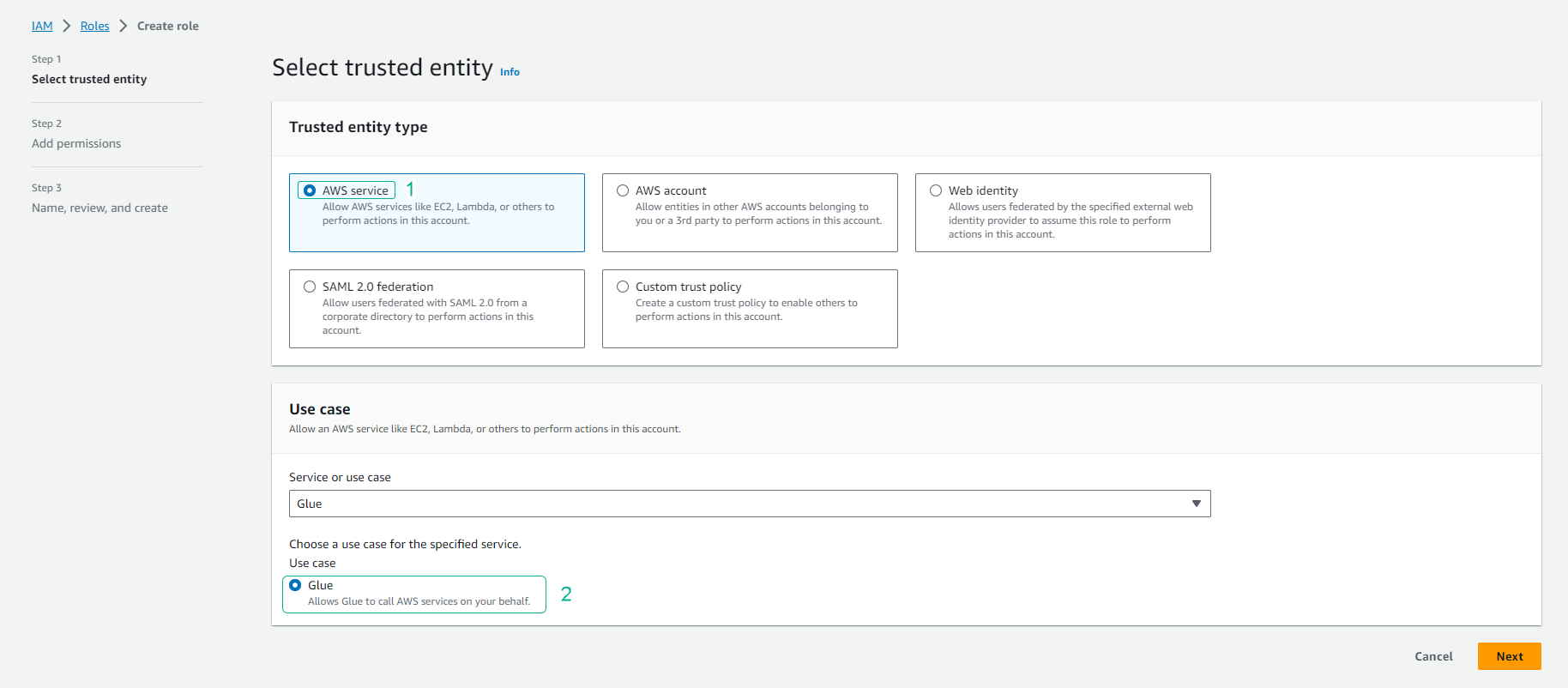This screenshot has height=688, width=1568.
Task: Click the Trusted entity type heading
Action: pos(359,127)
